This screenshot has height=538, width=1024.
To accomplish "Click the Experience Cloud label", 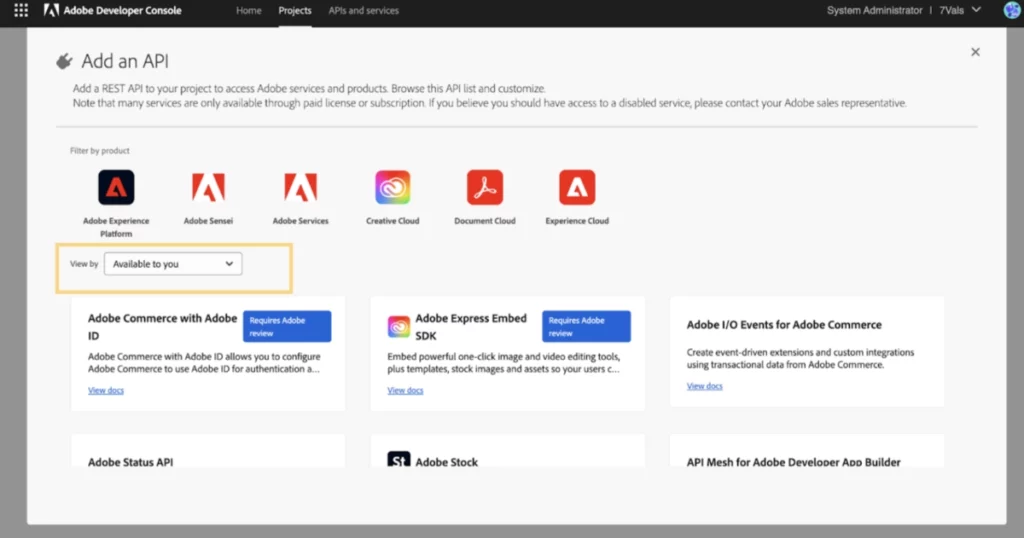I will click(577, 221).
